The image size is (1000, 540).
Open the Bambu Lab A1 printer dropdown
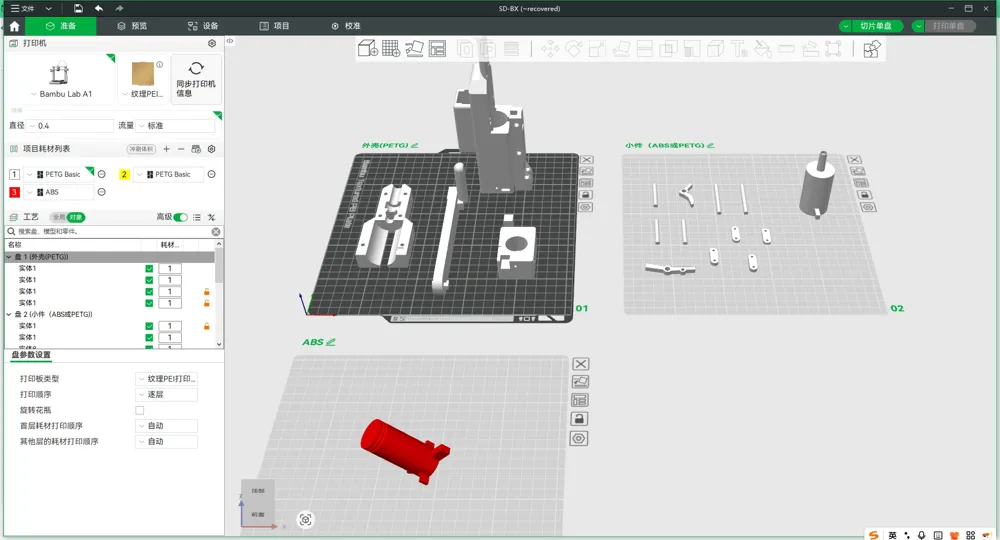pos(61,94)
